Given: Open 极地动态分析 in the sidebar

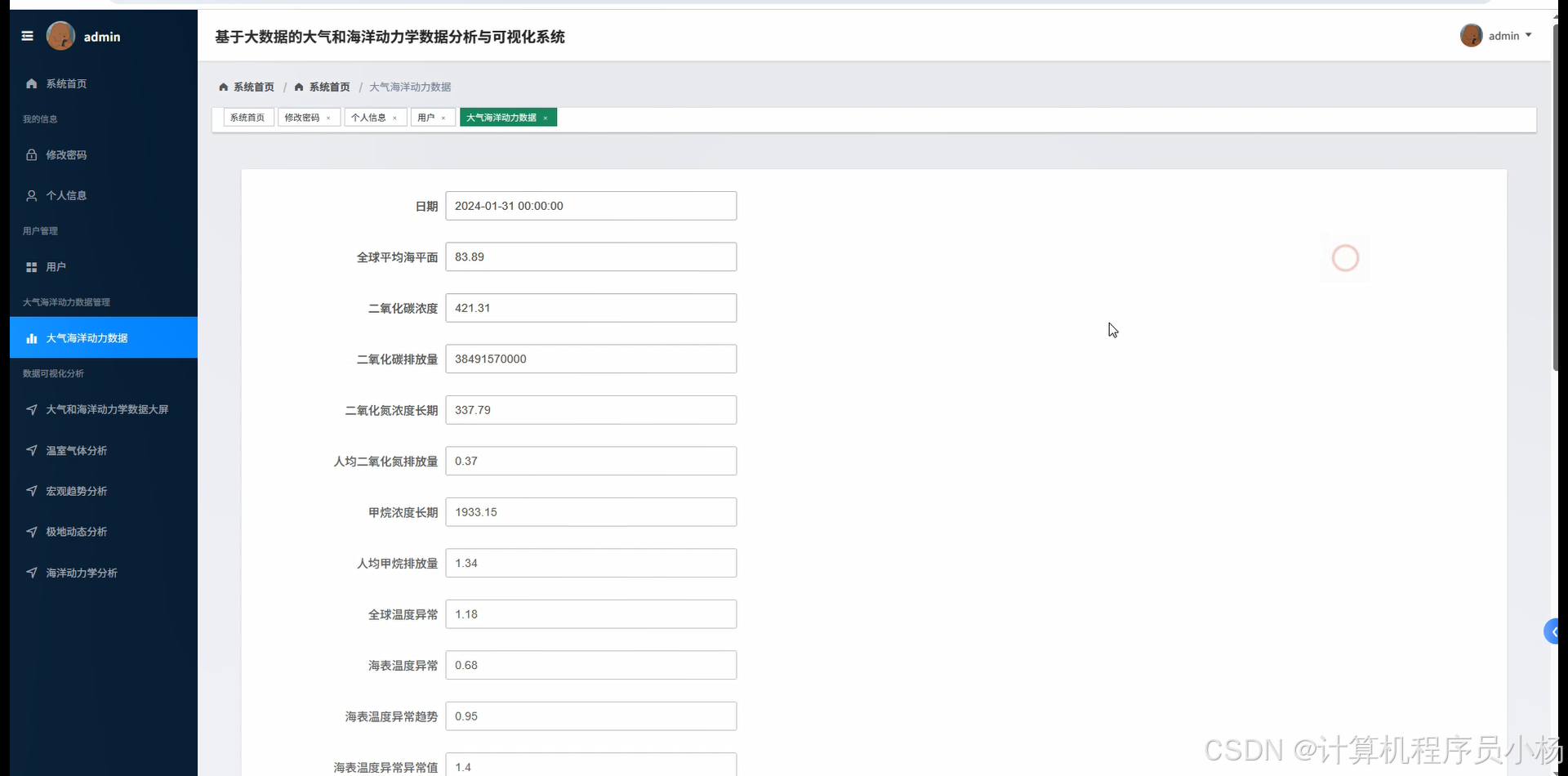Looking at the screenshot, I should click(104, 532).
